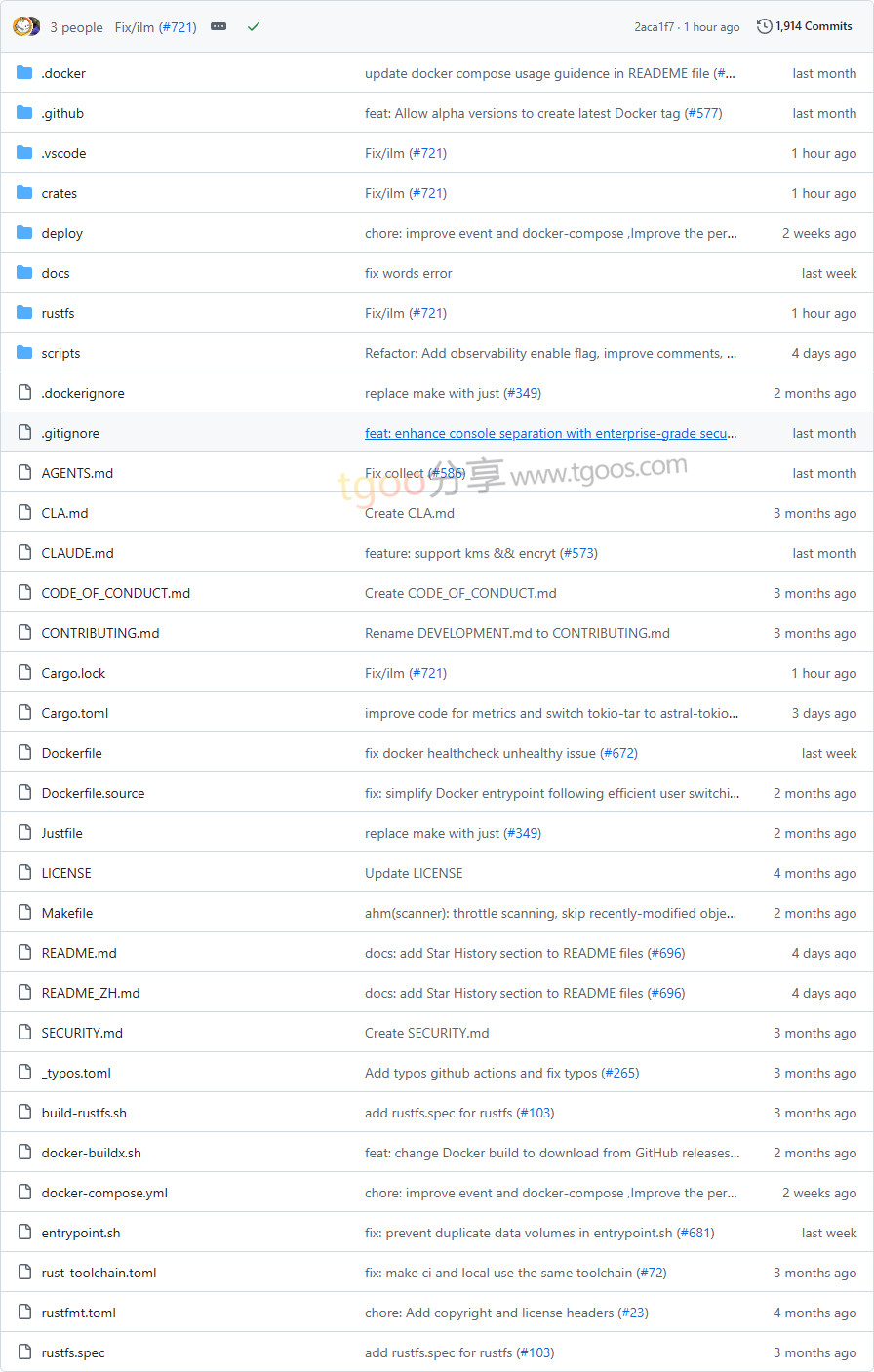The width and height of the screenshot is (874, 1372).
Task: Open the "3 people" contributors link
Action: pyautogui.click(x=76, y=27)
